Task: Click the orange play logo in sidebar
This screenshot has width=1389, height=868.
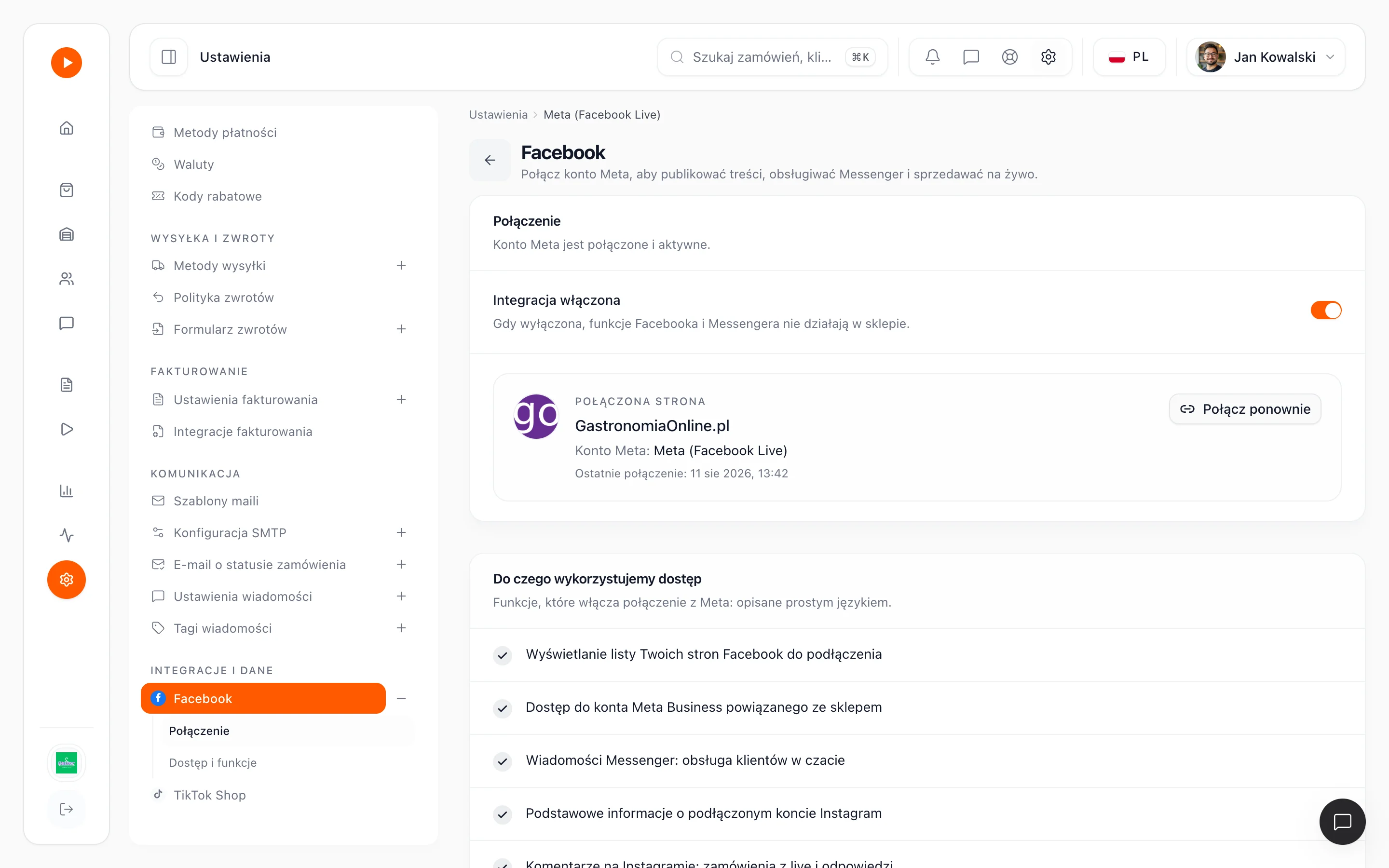Action: [x=67, y=63]
